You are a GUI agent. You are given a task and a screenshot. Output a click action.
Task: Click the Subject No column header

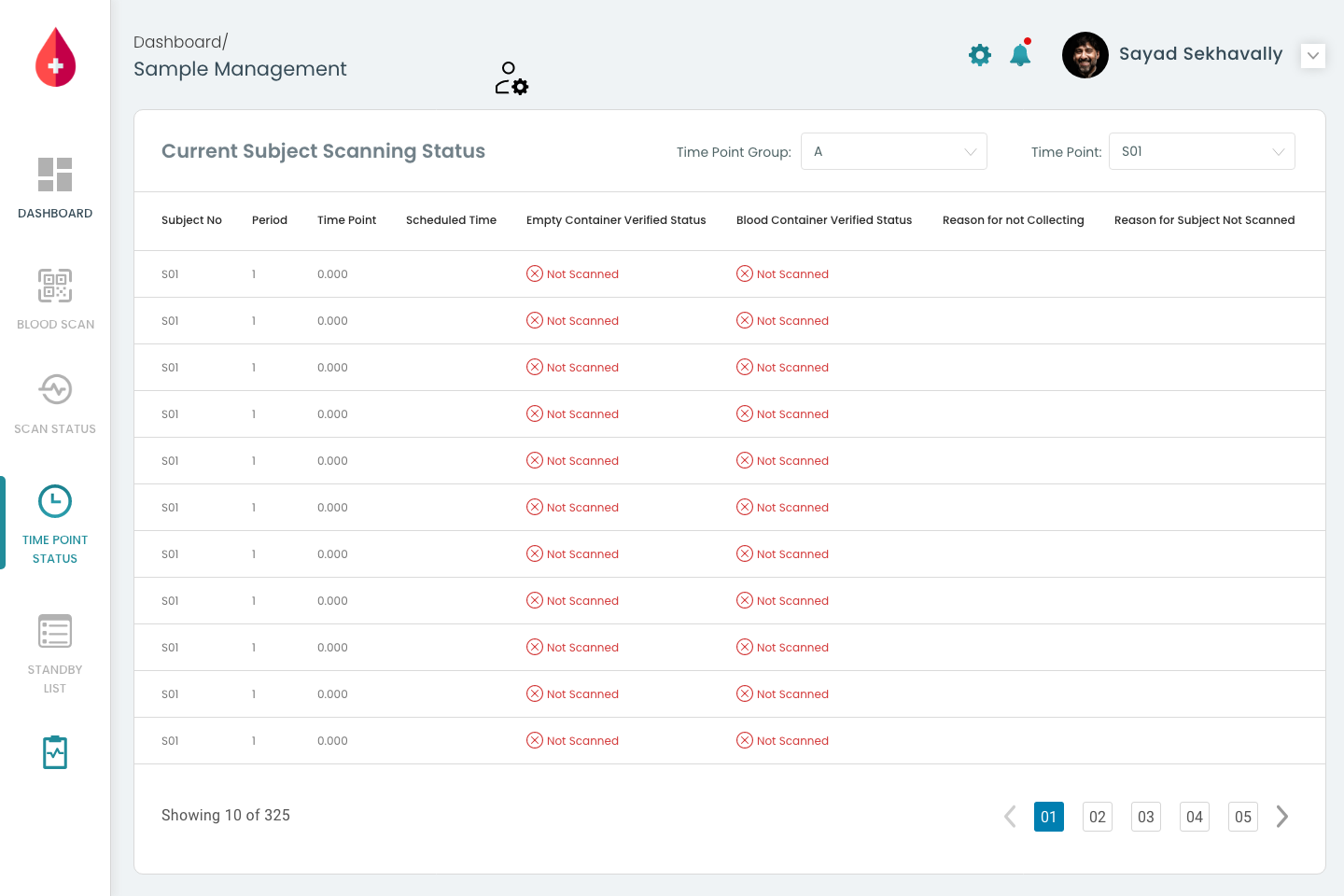(x=191, y=220)
